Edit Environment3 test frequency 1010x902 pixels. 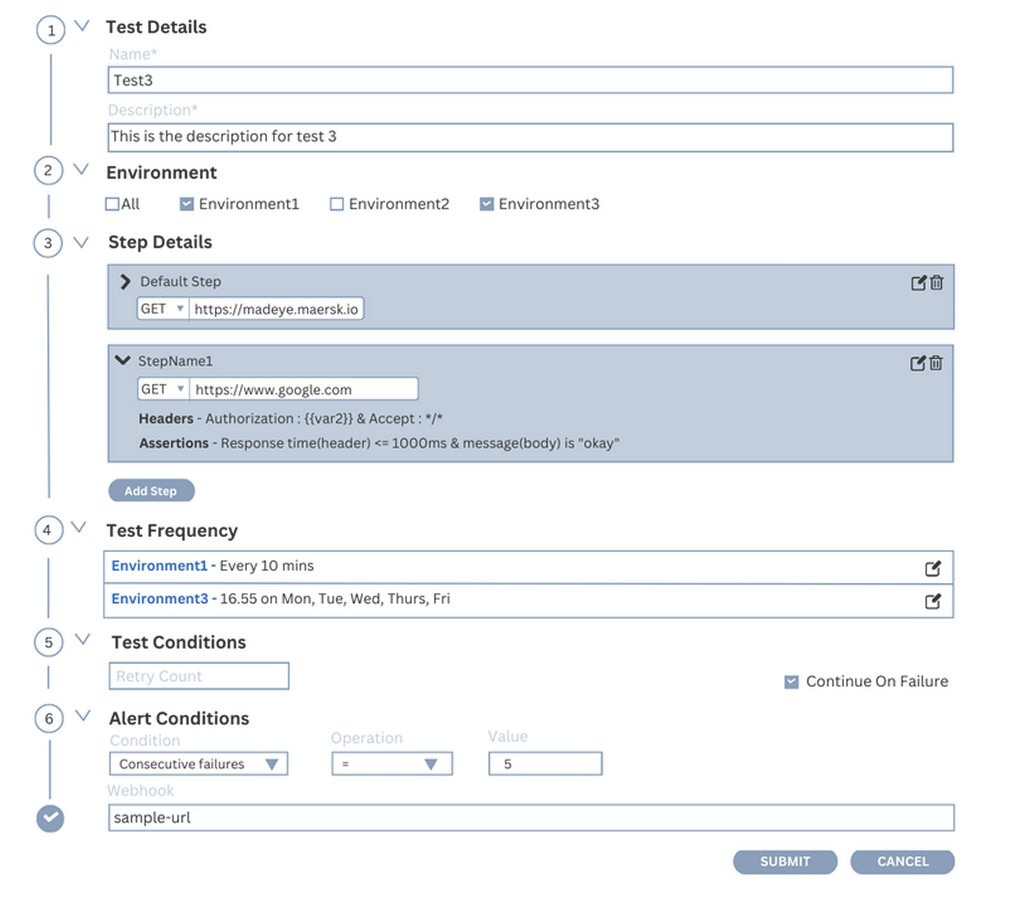click(932, 602)
